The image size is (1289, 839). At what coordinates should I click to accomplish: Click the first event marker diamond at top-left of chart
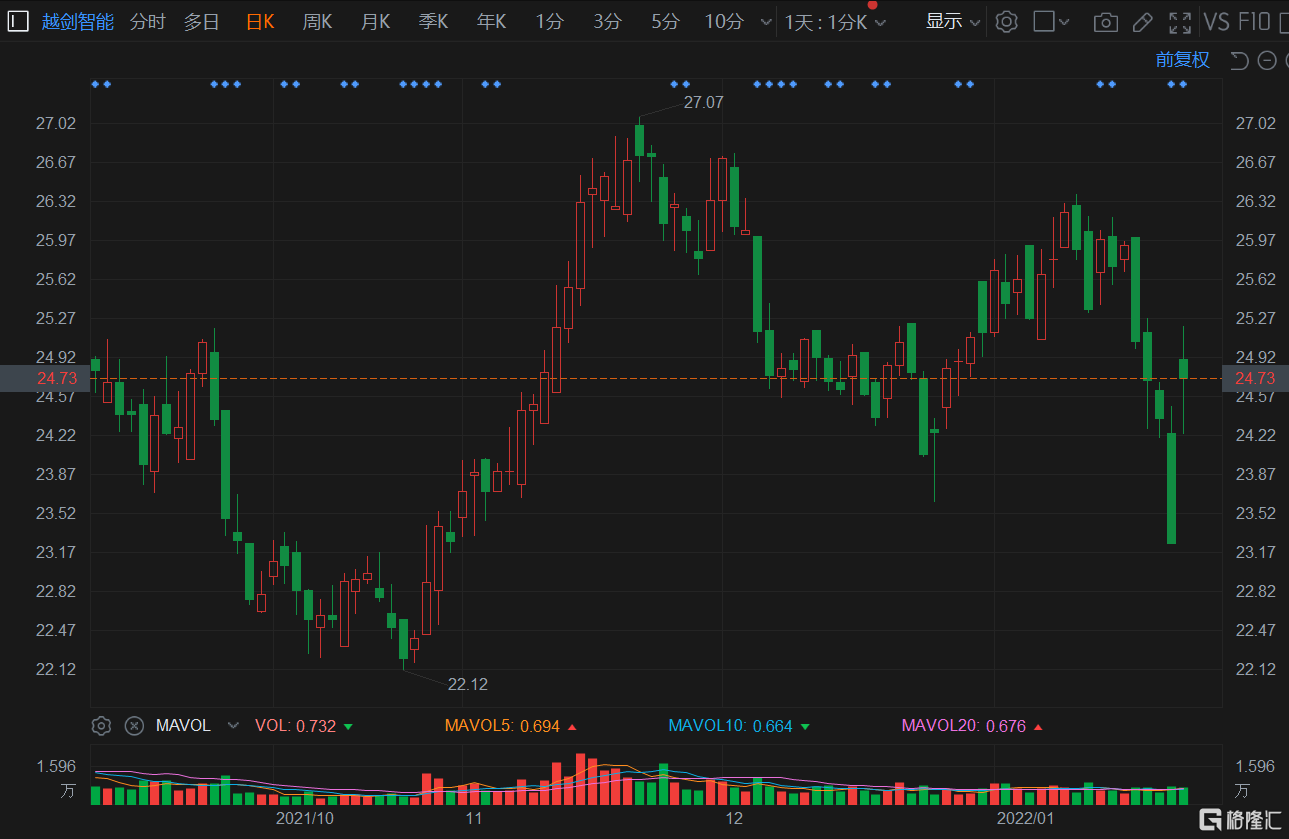coord(95,84)
